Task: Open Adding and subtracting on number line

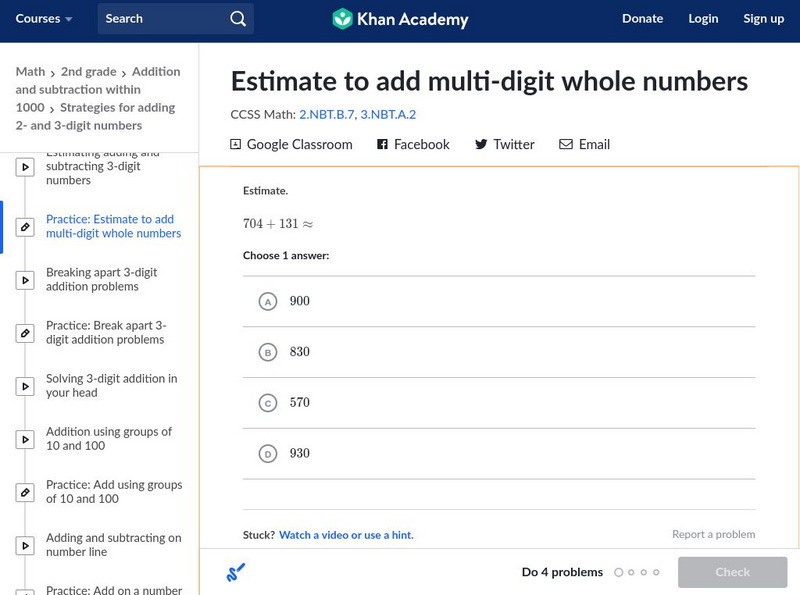Action: click(x=113, y=545)
